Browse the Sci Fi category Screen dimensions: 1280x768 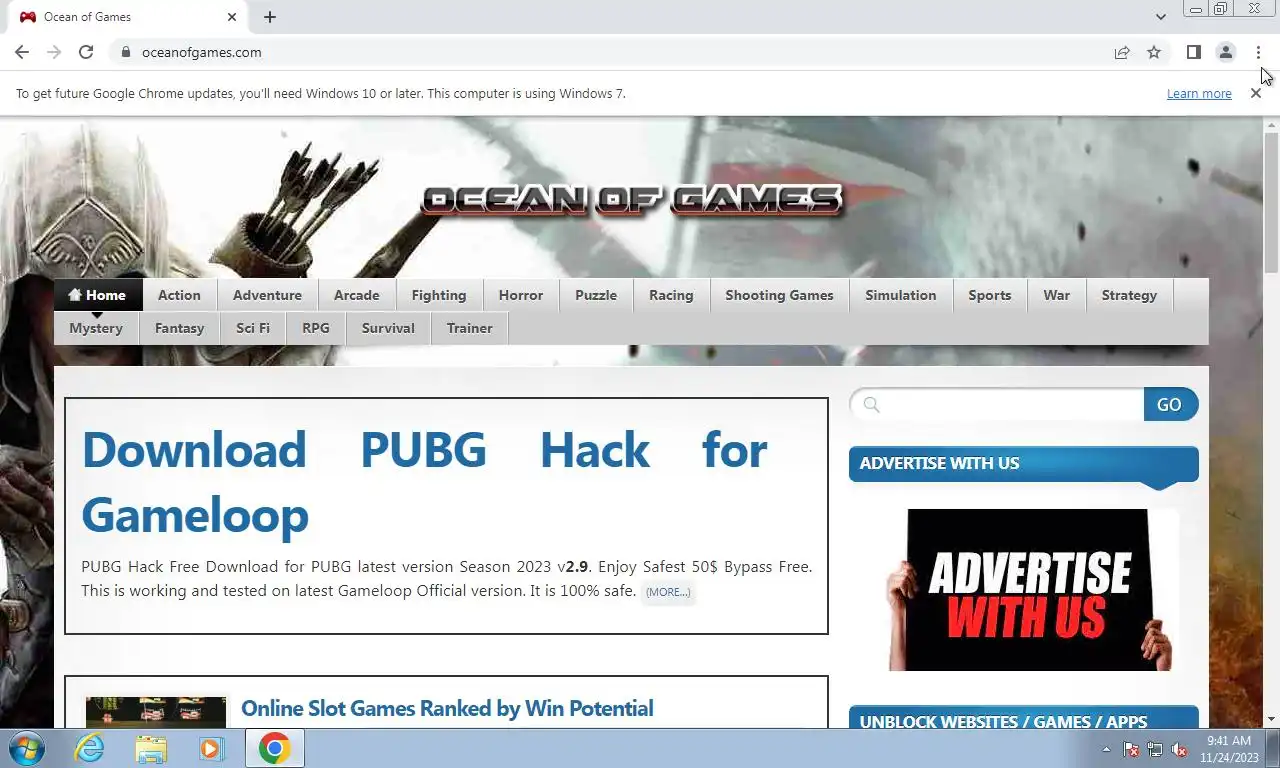(253, 328)
